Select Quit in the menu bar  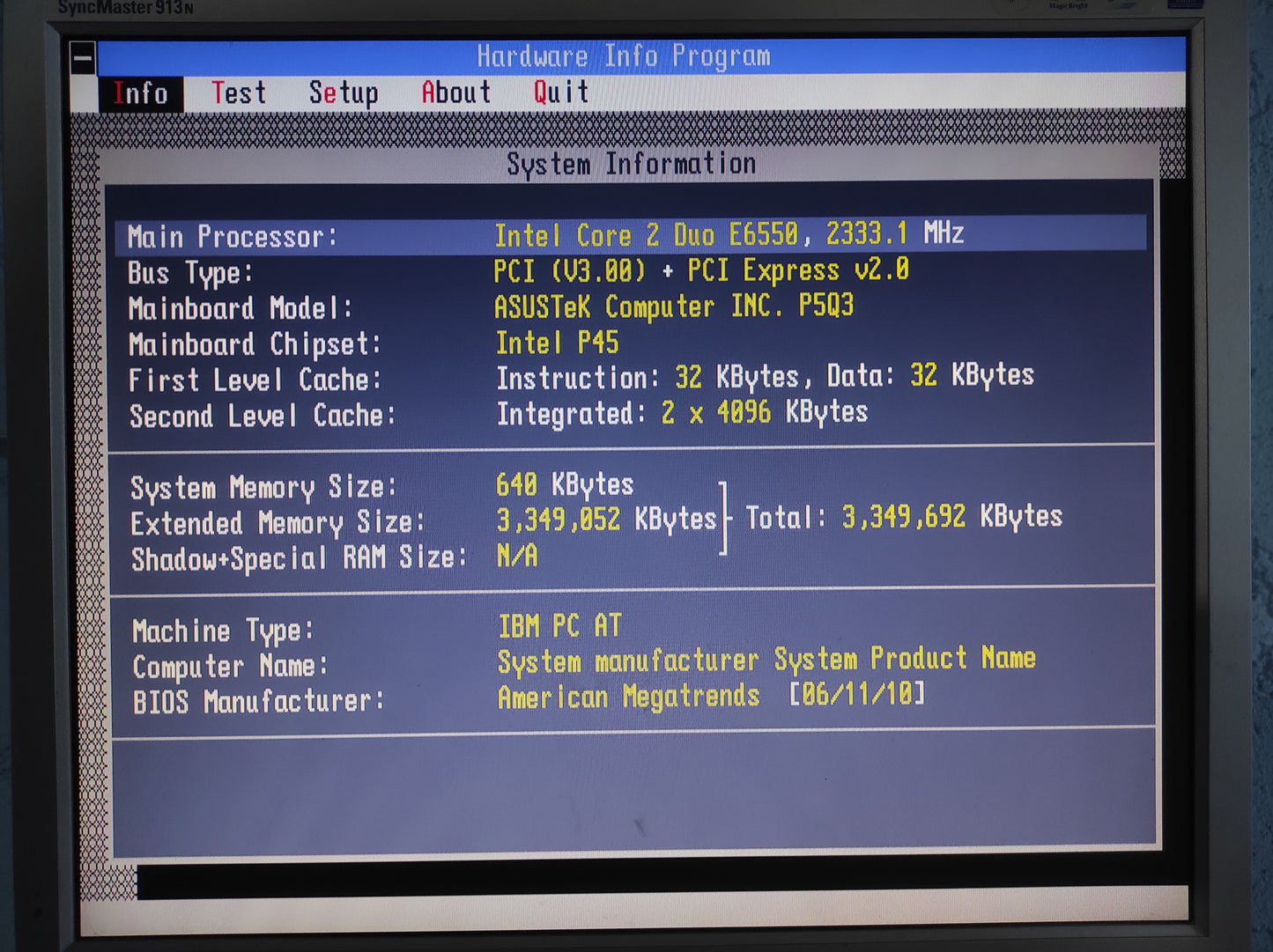click(x=560, y=92)
